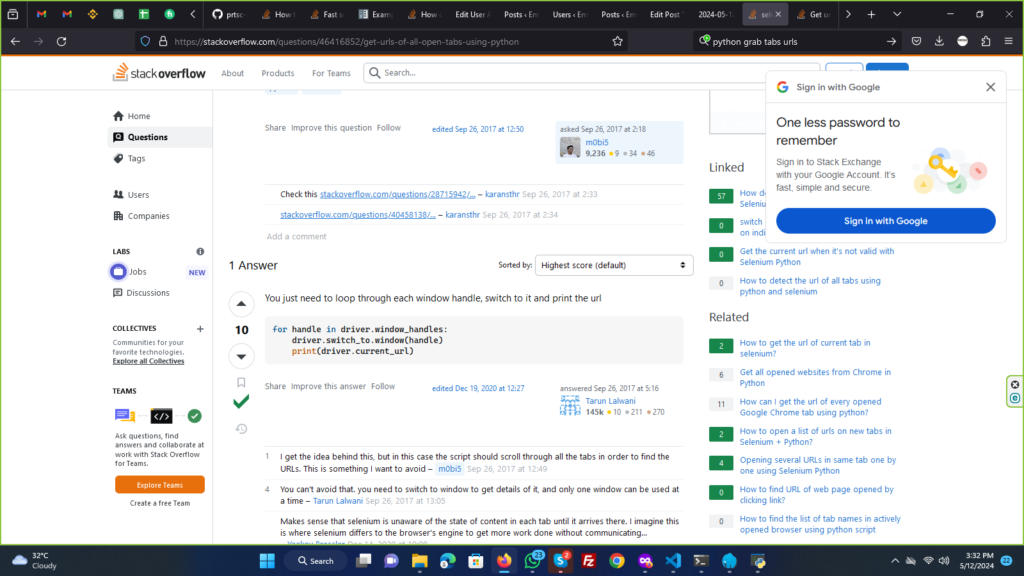Open the Firefox downloads panel

[x=939, y=41]
